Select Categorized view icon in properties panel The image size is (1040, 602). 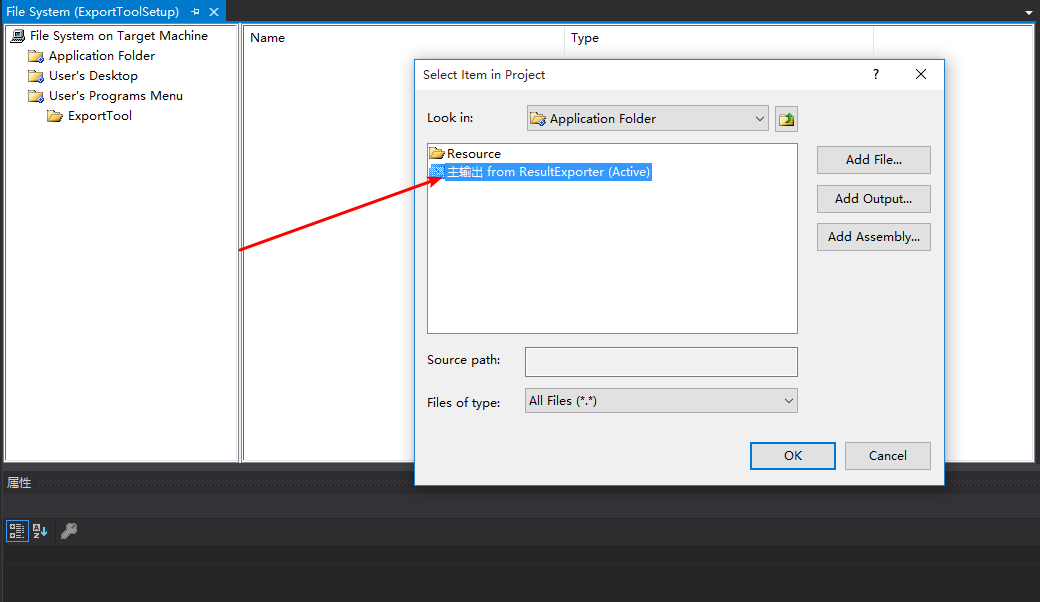point(17,531)
